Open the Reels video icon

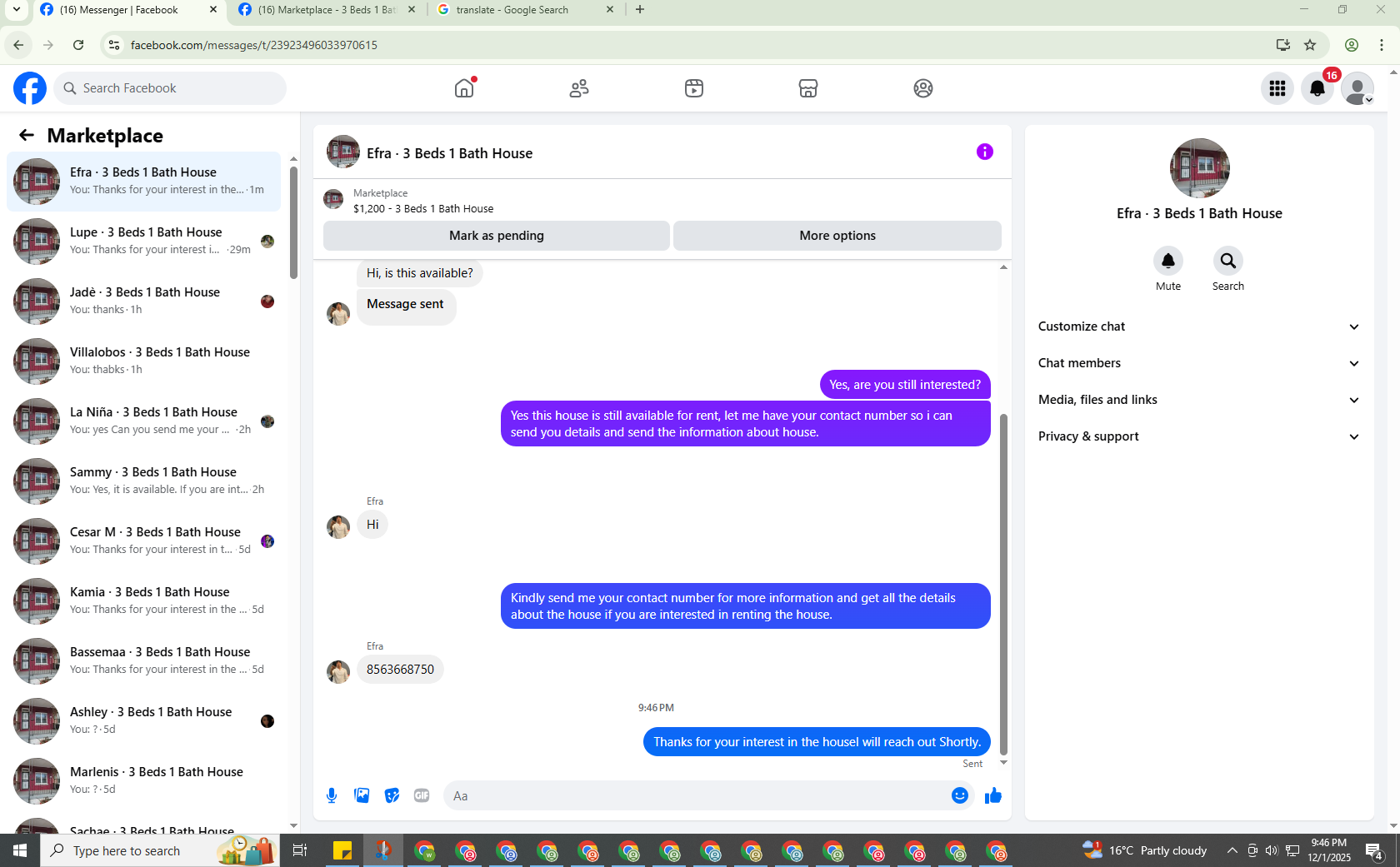click(x=694, y=88)
